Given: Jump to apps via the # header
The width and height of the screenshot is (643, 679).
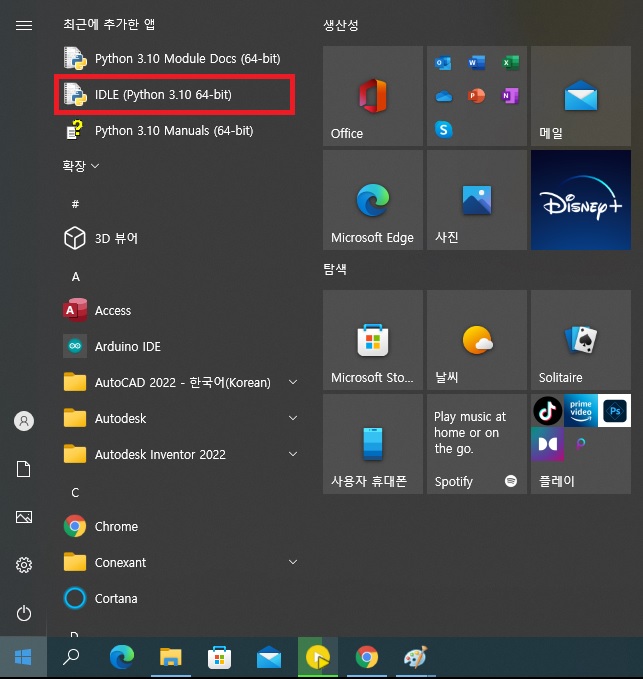Looking at the screenshot, I should (75, 204).
